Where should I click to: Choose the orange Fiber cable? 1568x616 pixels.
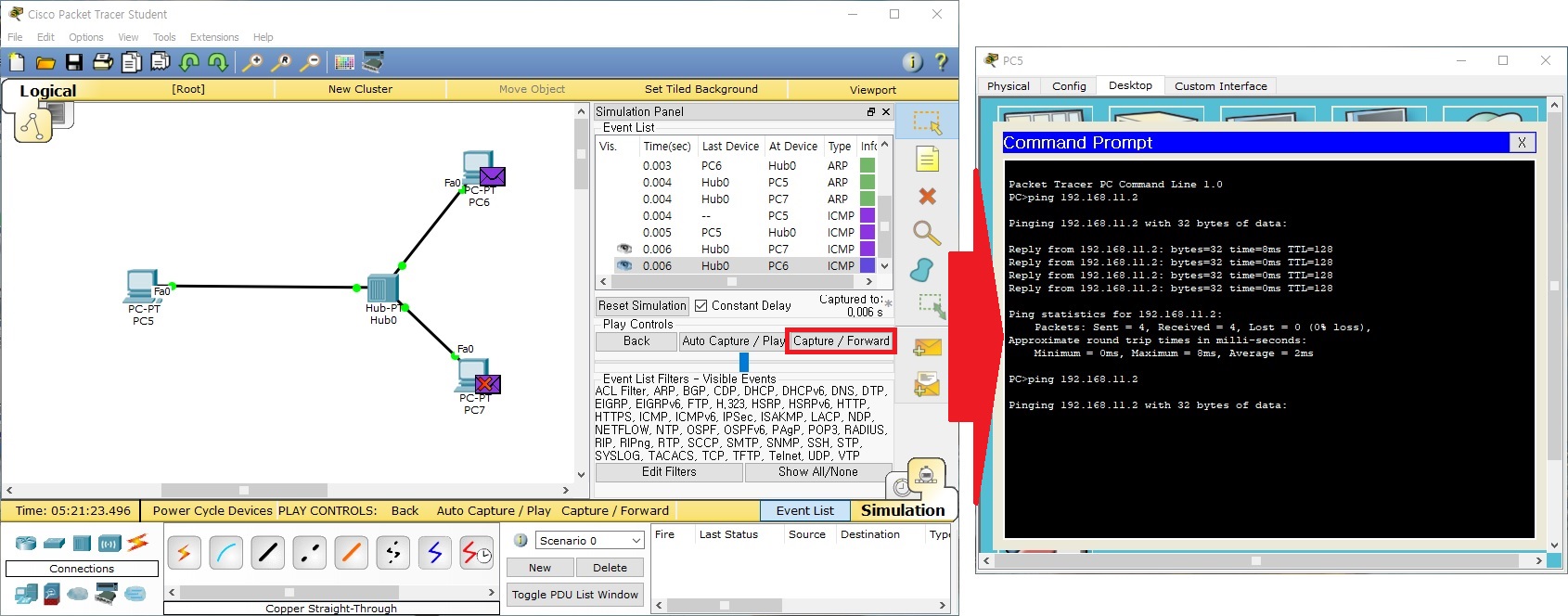(351, 553)
